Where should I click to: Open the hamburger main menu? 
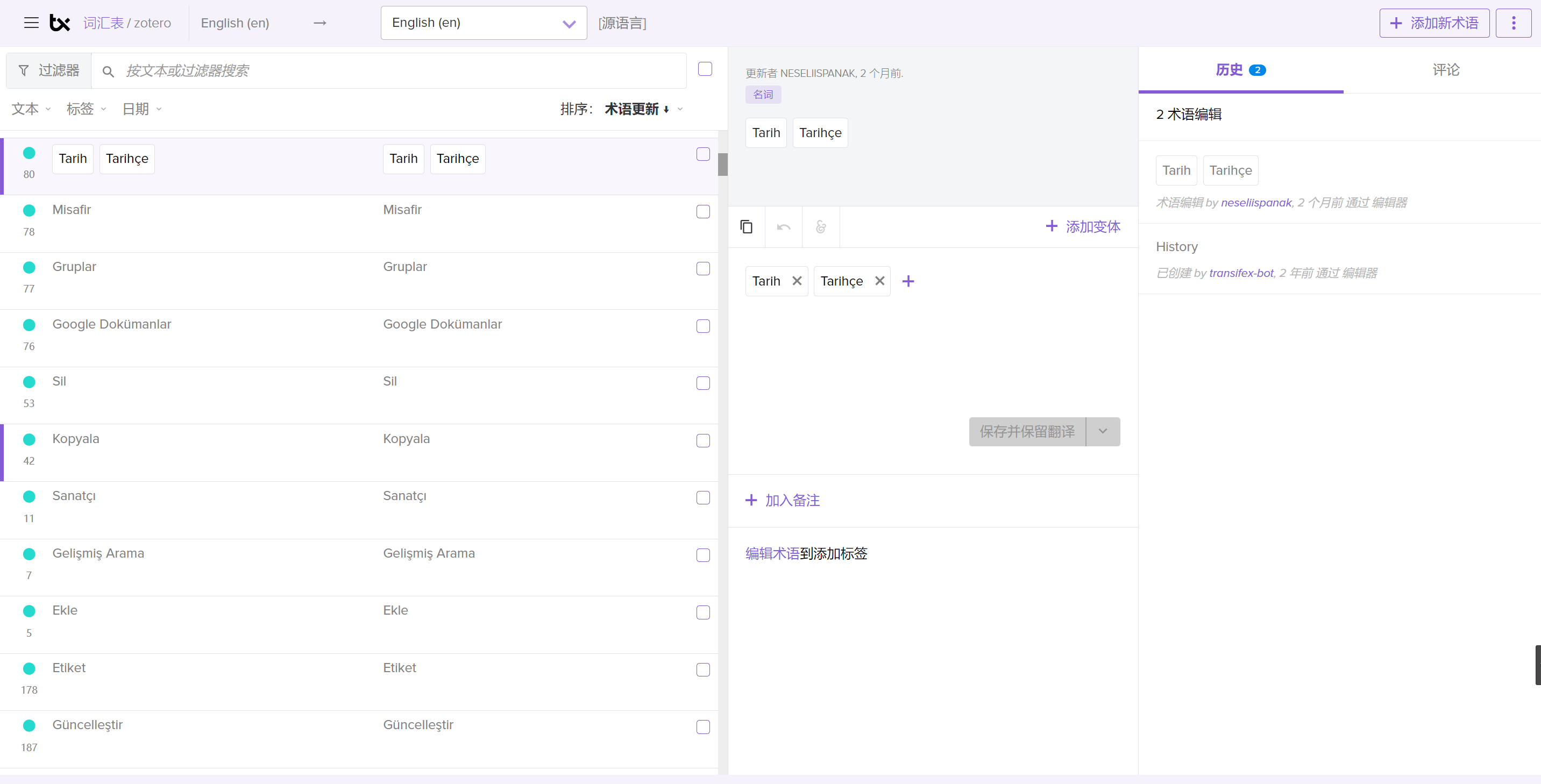click(x=31, y=23)
